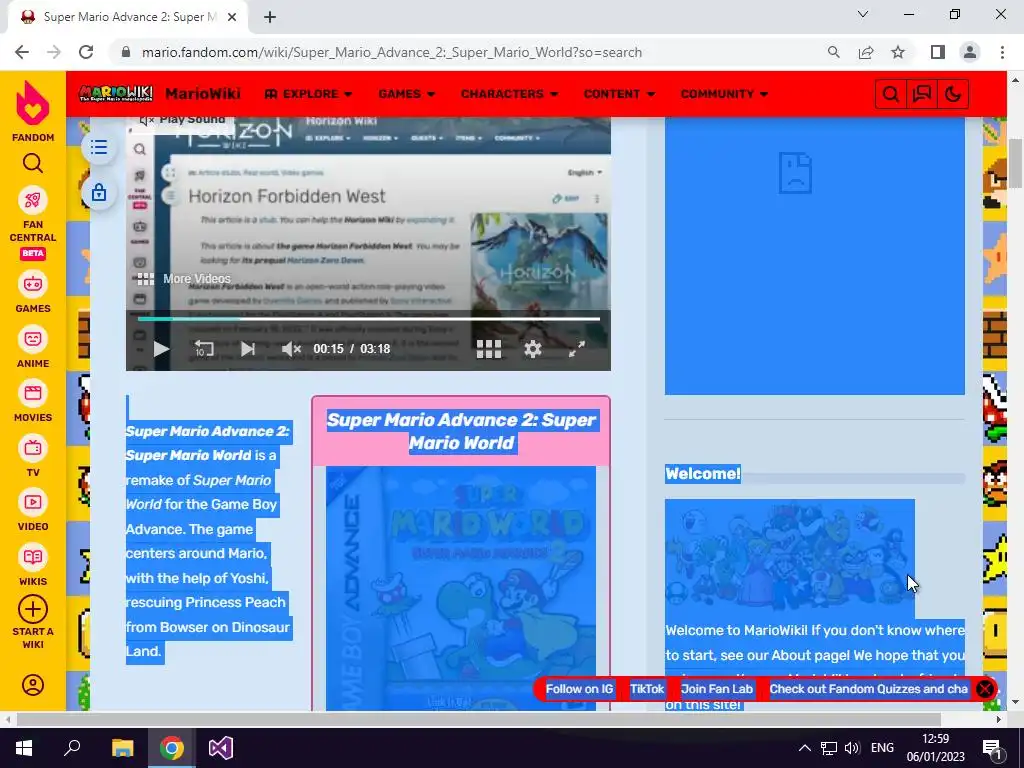This screenshot has width=1024, height=768.
Task: Open the Join Fan Lab link
Action: coord(716,689)
